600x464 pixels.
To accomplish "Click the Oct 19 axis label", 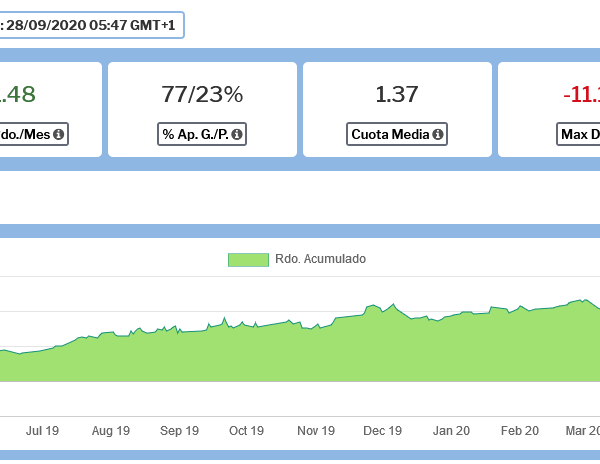I will tap(246, 431).
